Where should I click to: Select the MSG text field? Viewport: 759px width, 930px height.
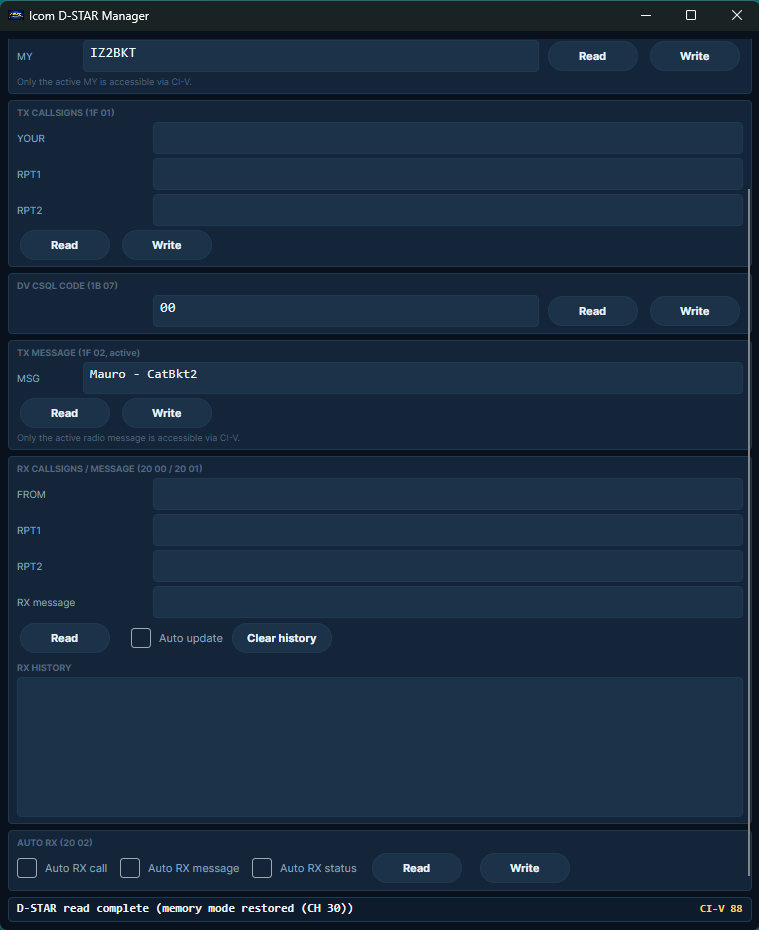pyautogui.click(x=413, y=378)
